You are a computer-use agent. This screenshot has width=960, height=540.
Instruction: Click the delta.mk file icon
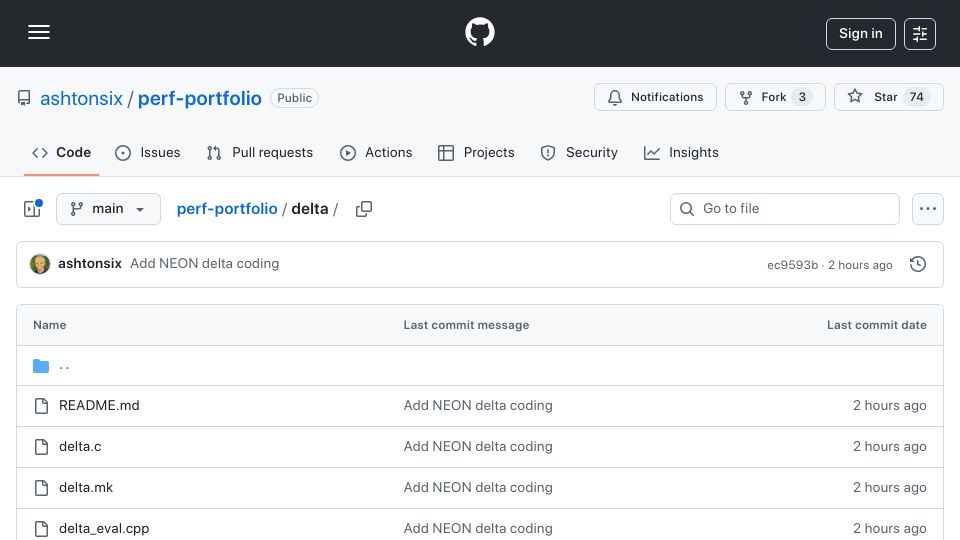pyautogui.click(x=41, y=488)
